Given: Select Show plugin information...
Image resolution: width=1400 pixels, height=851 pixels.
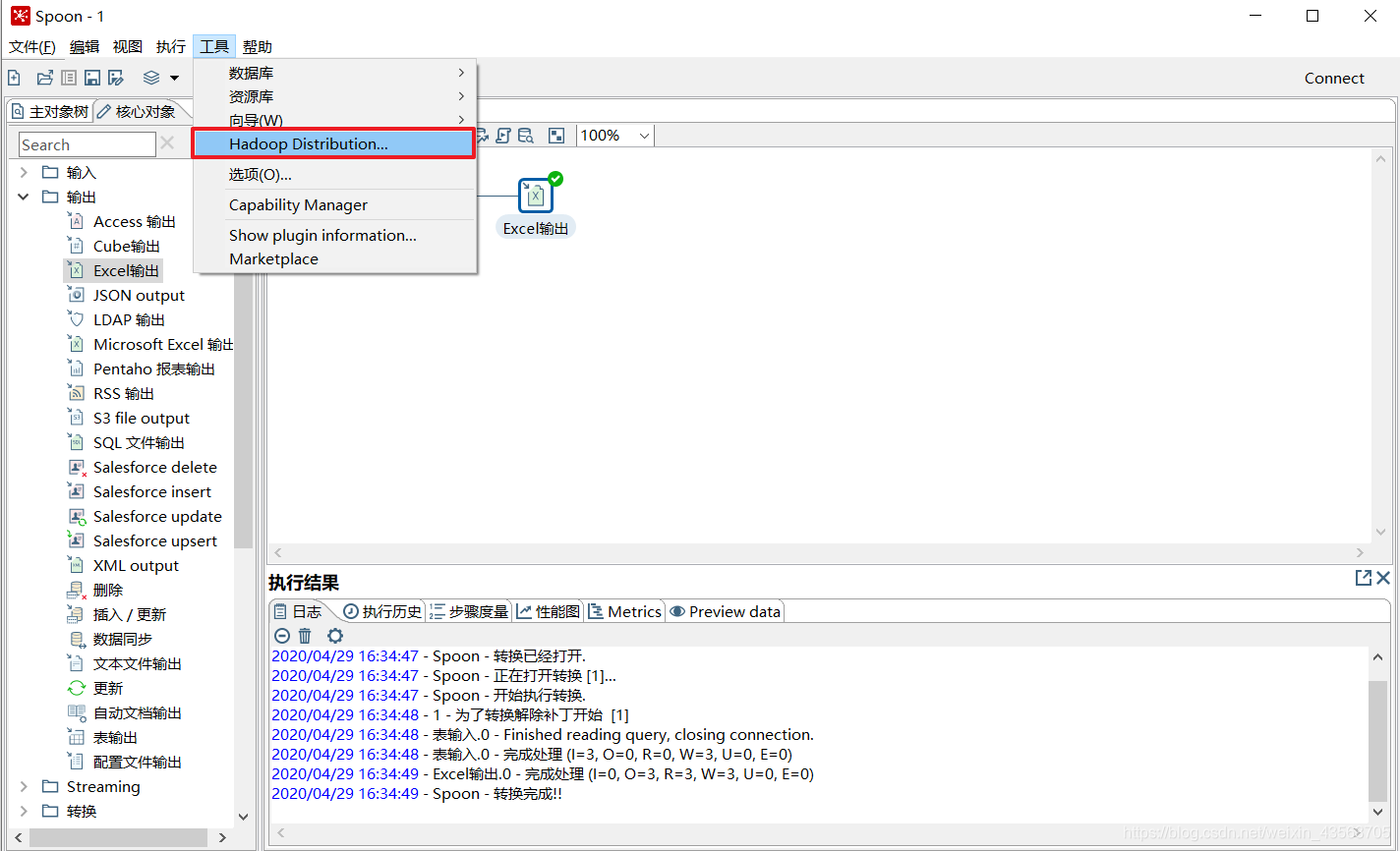Looking at the screenshot, I should [335, 235].
